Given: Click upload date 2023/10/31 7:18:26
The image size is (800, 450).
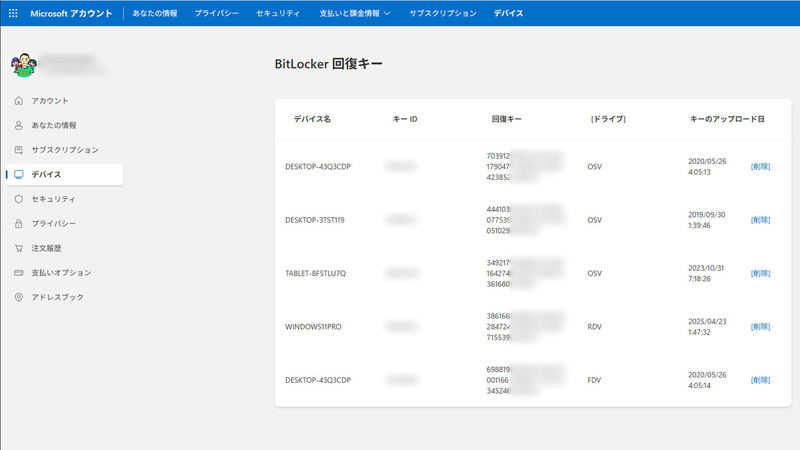Looking at the screenshot, I should (706, 273).
